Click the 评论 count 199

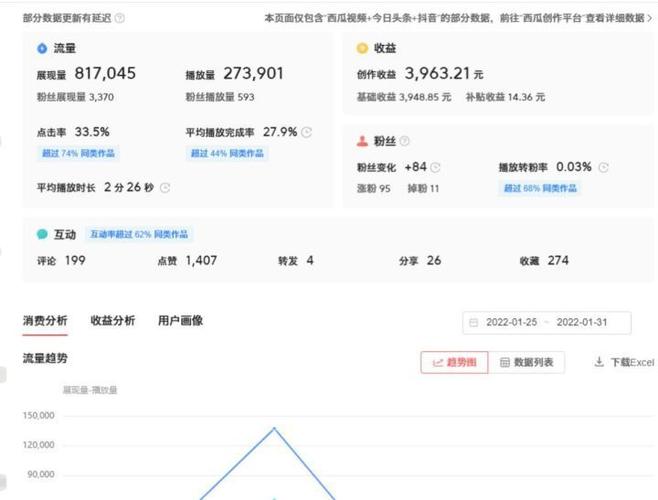click(x=75, y=260)
